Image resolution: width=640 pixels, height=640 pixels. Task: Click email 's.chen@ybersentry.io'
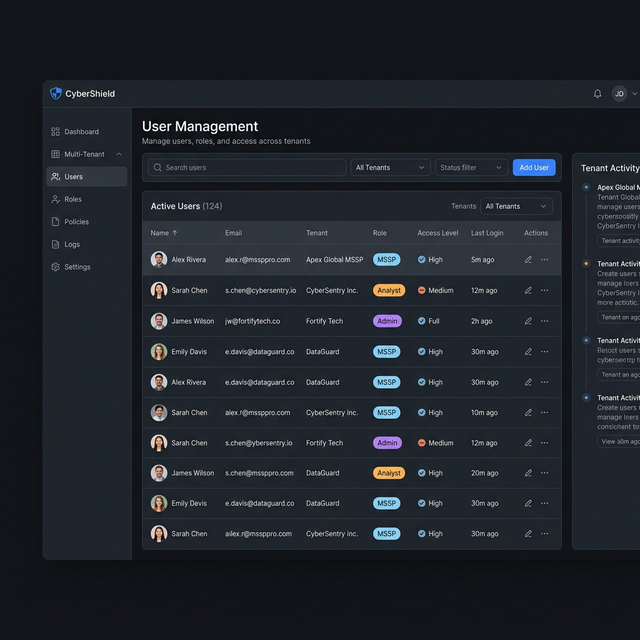[x=258, y=443]
